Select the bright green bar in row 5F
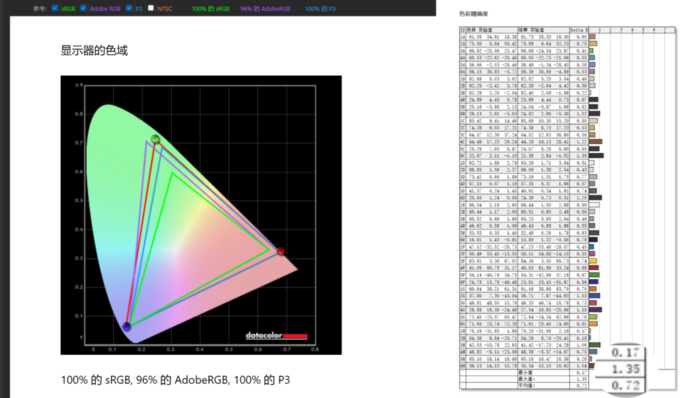Screen dimensions: 700x398 (x=594, y=275)
